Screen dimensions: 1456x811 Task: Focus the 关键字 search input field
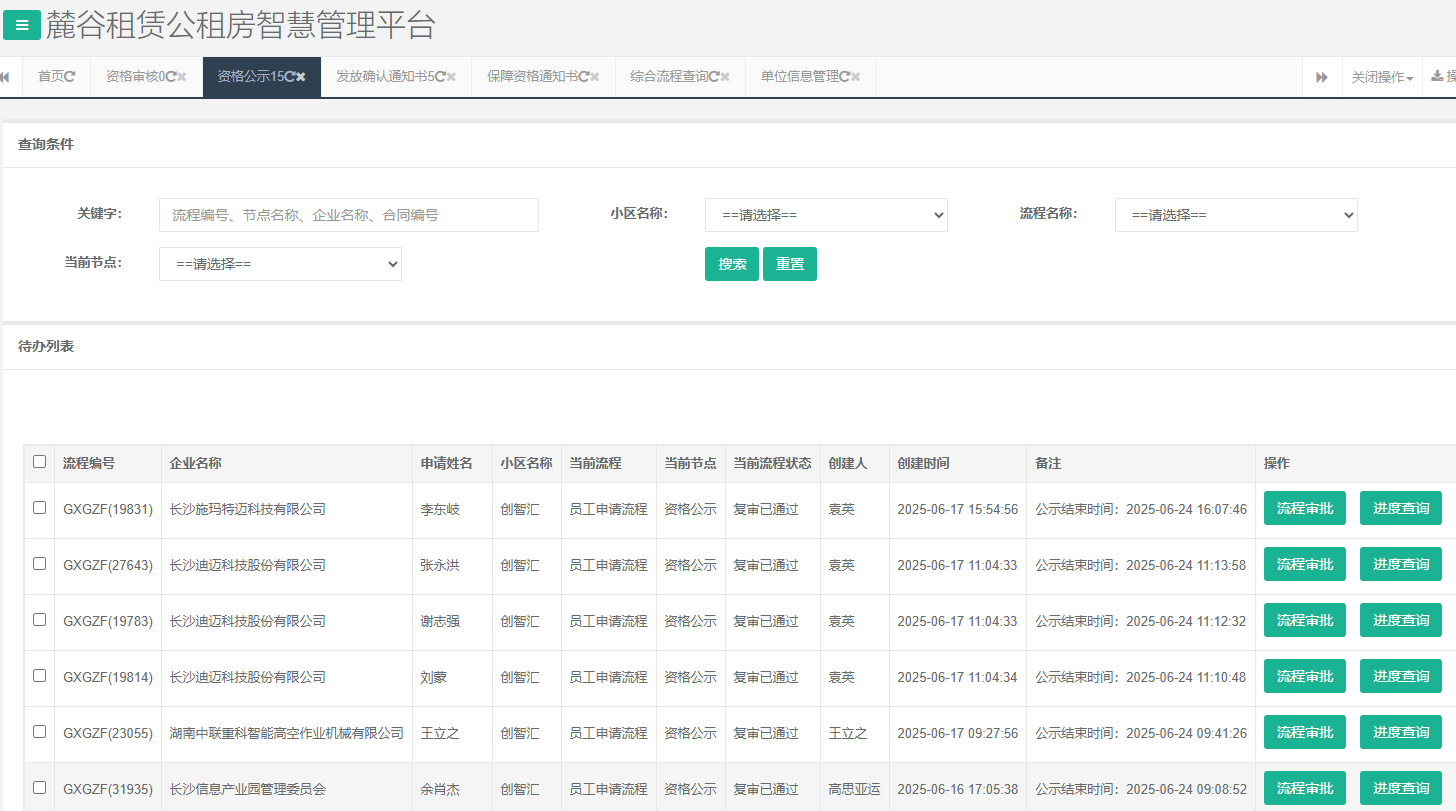(348, 215)
